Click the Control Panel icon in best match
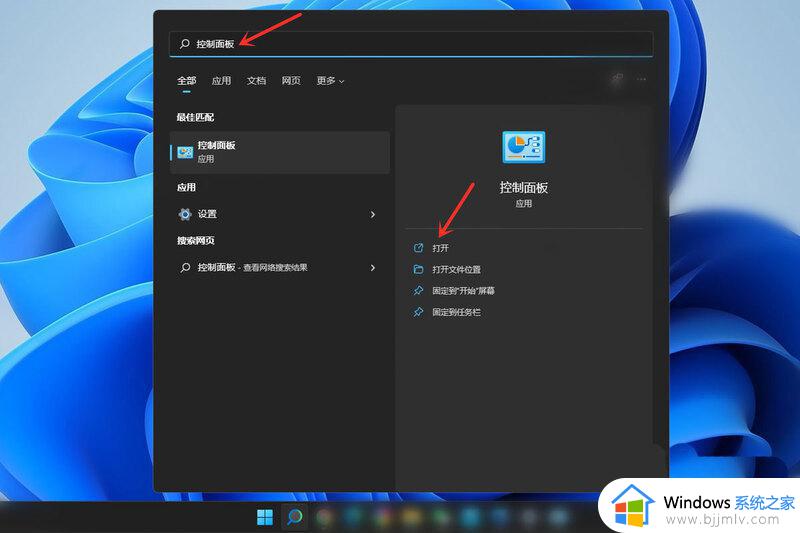This screenshot has width=800, height=533. coord(185,152)
